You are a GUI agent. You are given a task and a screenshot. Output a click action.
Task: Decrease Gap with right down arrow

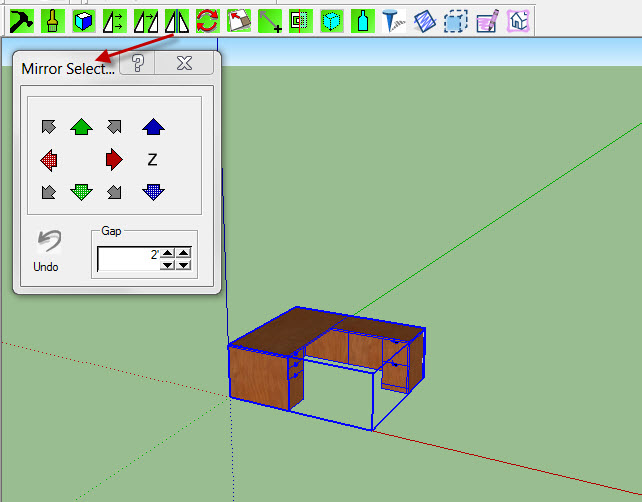[x=183, y=265]
